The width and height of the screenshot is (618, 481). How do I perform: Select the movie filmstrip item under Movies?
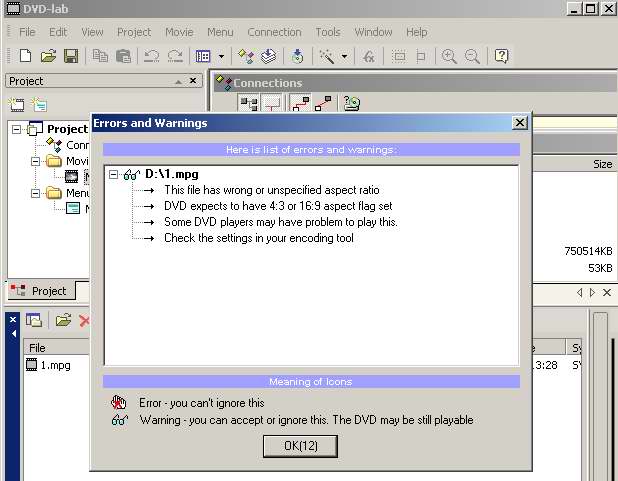[x=71, y=176]
